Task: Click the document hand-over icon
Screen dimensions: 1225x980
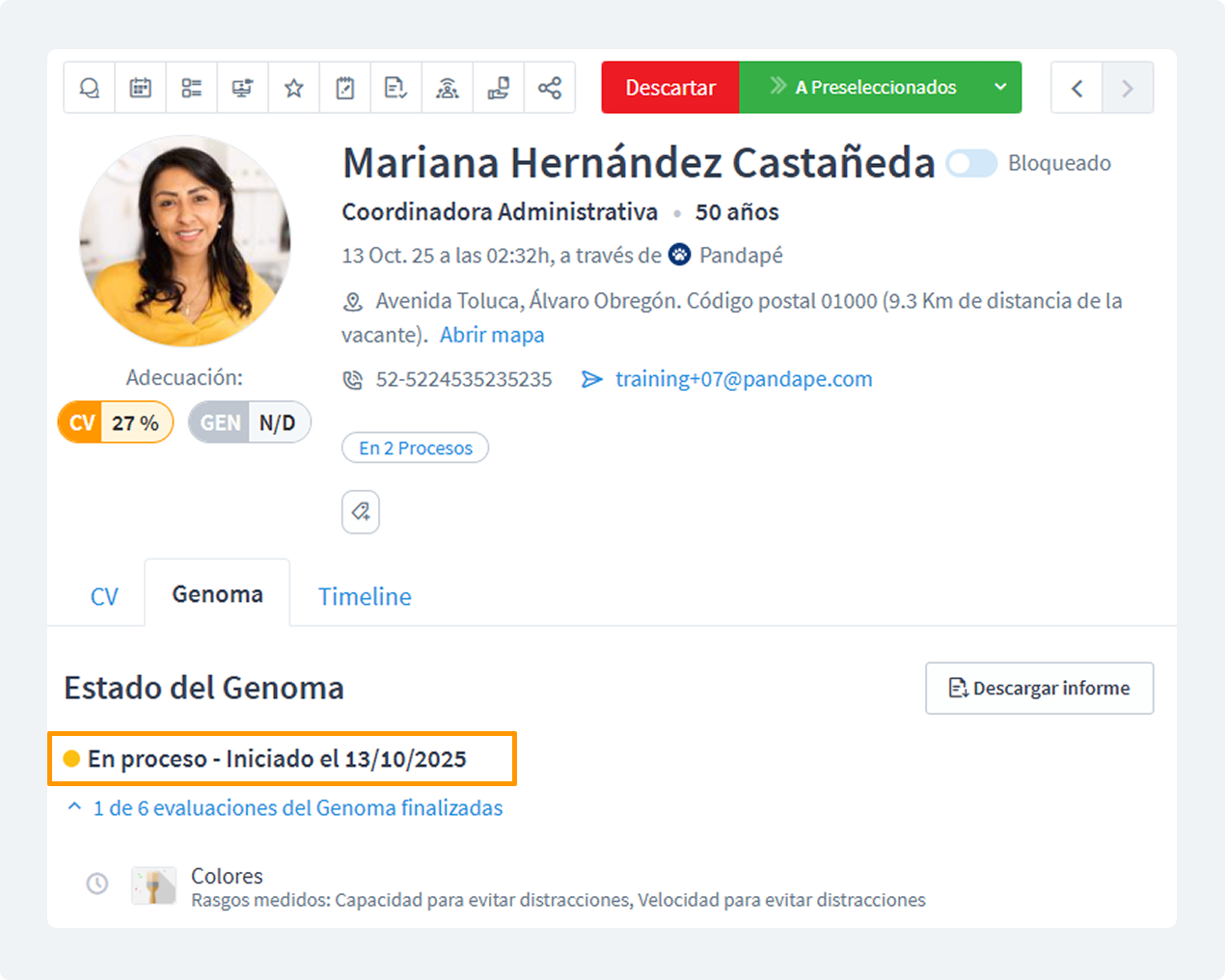Action: click(x=499, y=88)
